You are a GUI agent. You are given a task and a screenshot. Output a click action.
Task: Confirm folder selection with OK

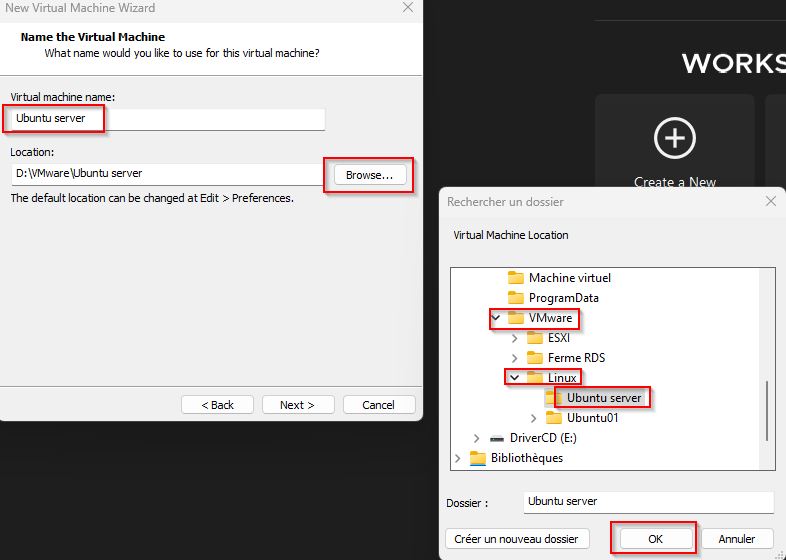[x=655, y=539]
